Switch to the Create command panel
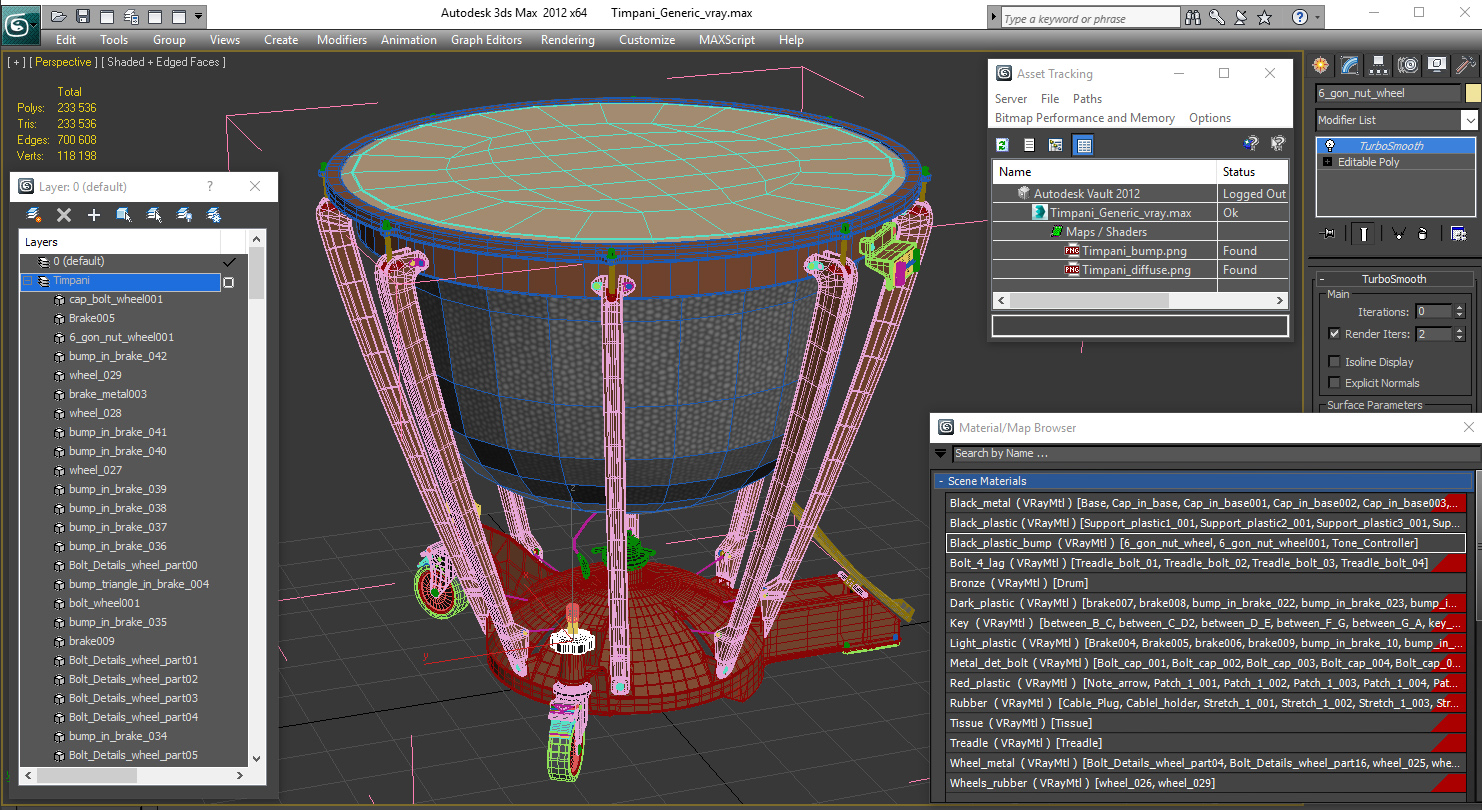The image size is (1482, 810). coord(1321,65)
